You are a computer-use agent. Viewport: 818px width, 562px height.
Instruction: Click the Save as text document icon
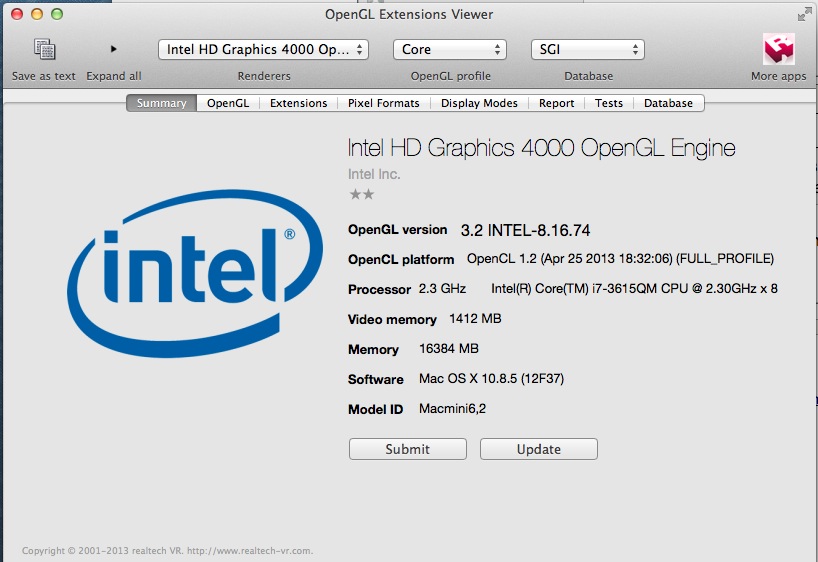coord(44,50)
